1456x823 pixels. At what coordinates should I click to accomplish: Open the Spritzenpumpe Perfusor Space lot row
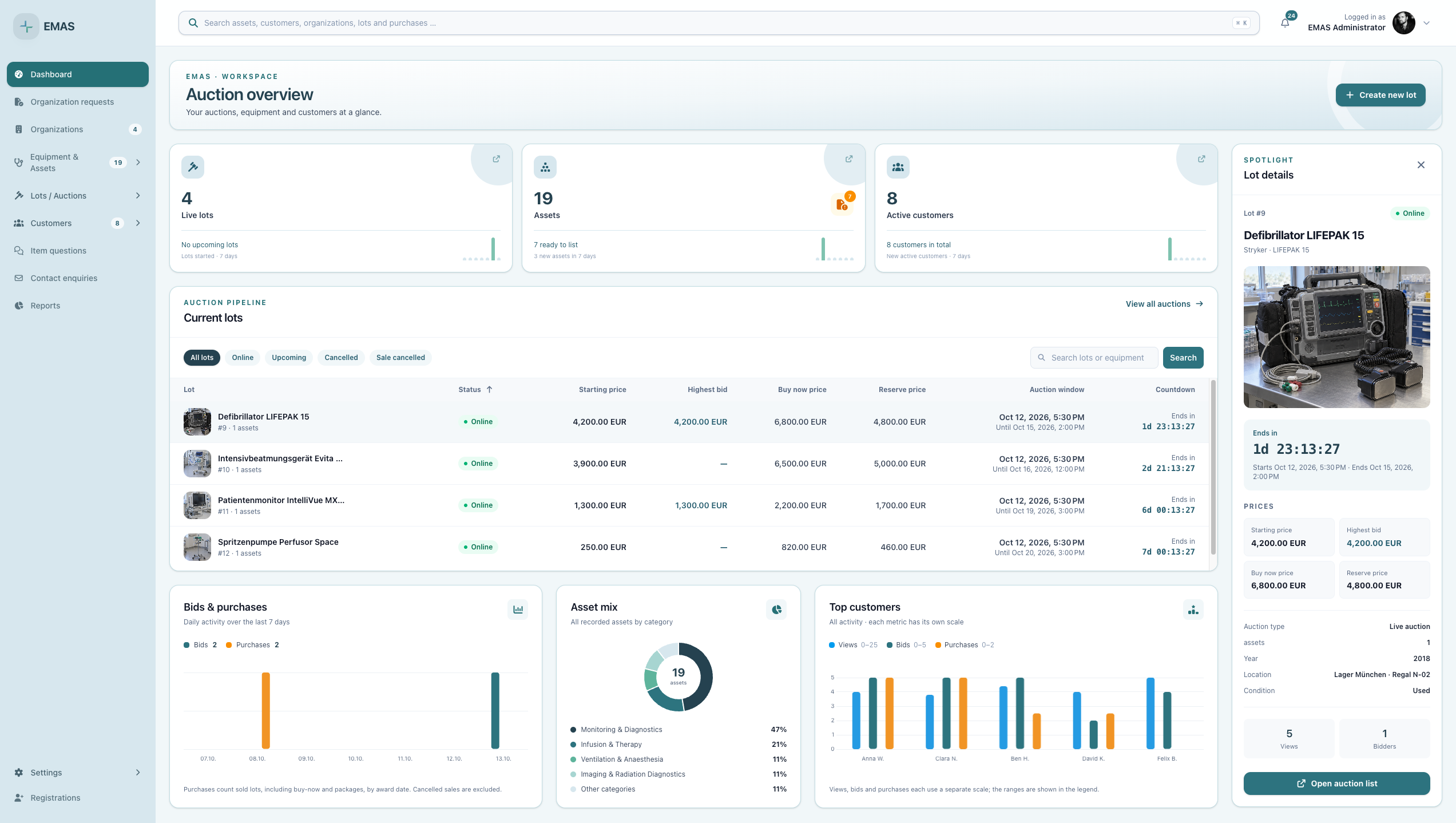[x=689, y=547]
